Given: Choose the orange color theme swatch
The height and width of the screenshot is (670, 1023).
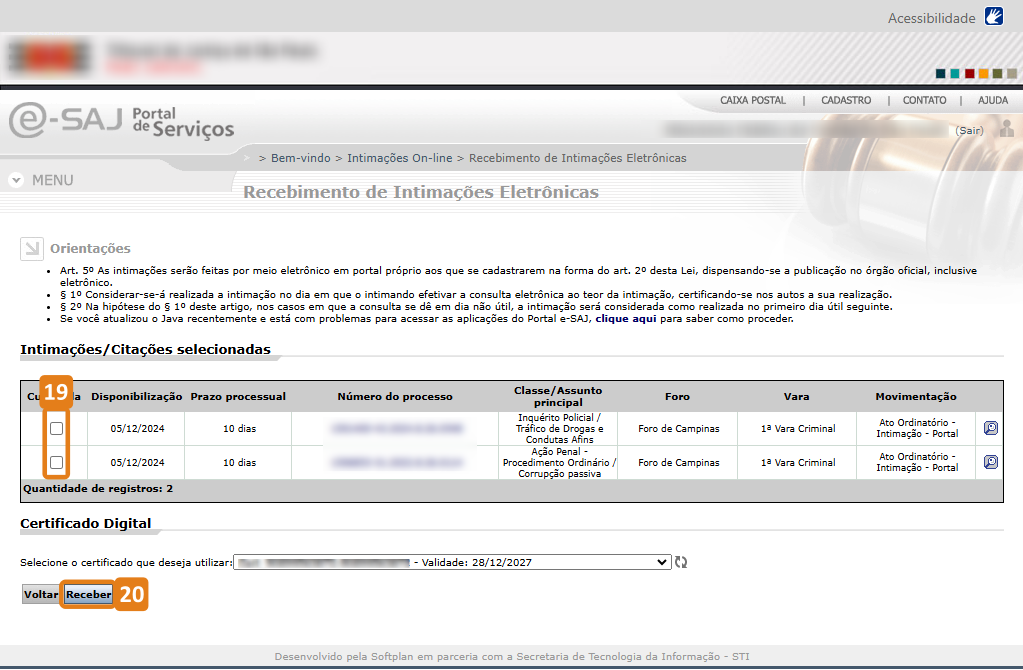Looking at the screenshot, I should pyautogui.click(x=984, y=73).
